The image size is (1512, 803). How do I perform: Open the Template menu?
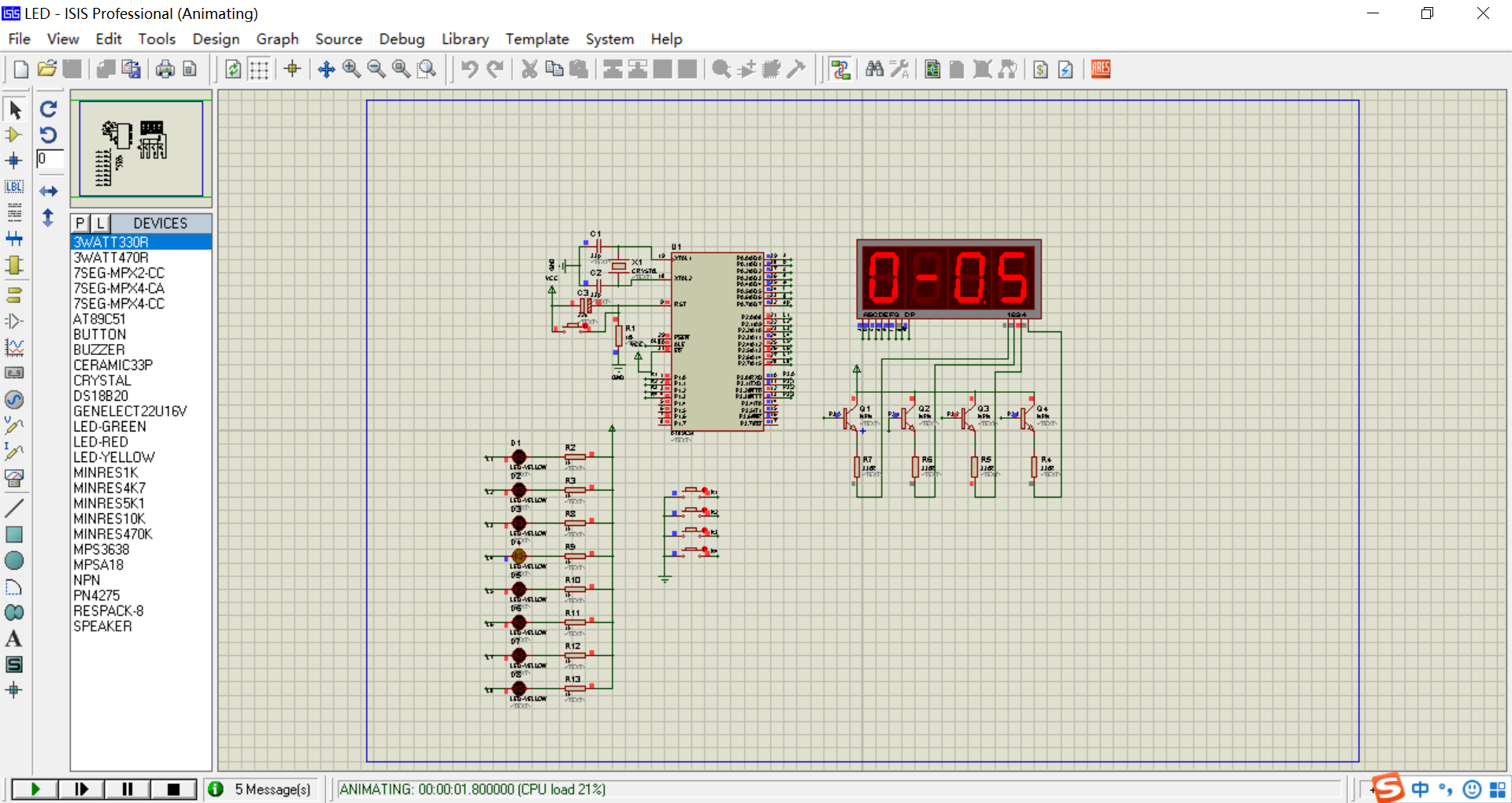(537, 39)
